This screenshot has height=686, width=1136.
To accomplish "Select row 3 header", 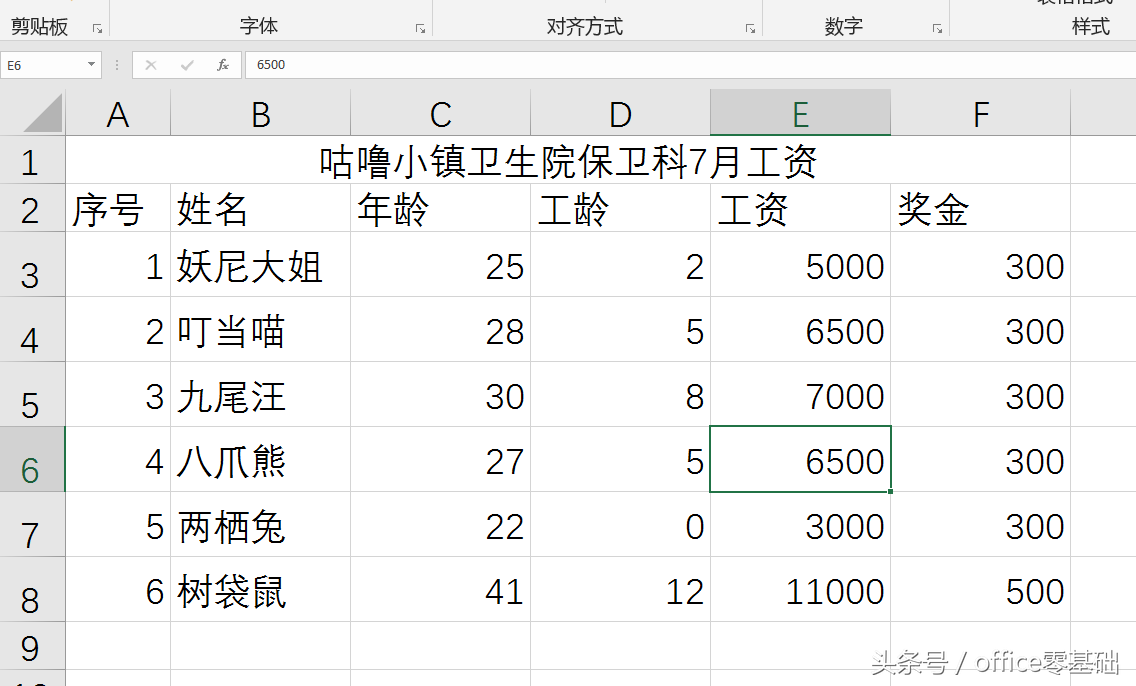I will click(33, 264).
